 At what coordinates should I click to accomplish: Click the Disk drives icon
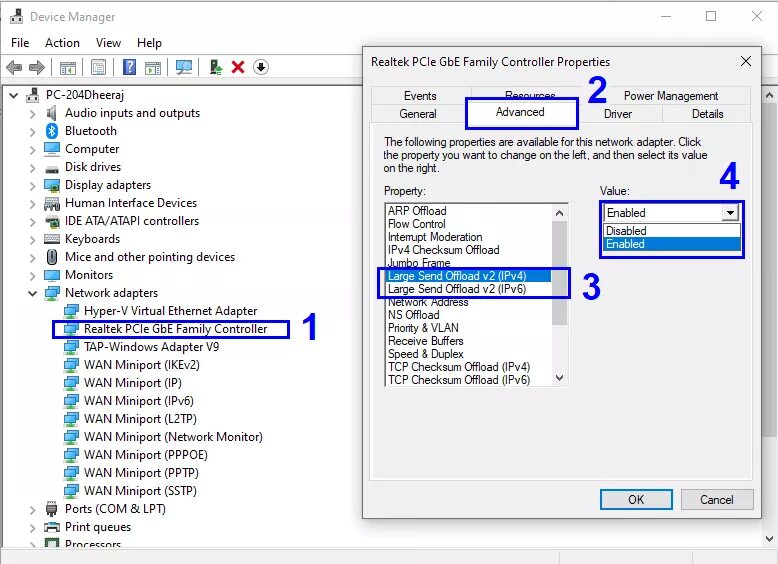pyautogui.click(x=52, y=168)
